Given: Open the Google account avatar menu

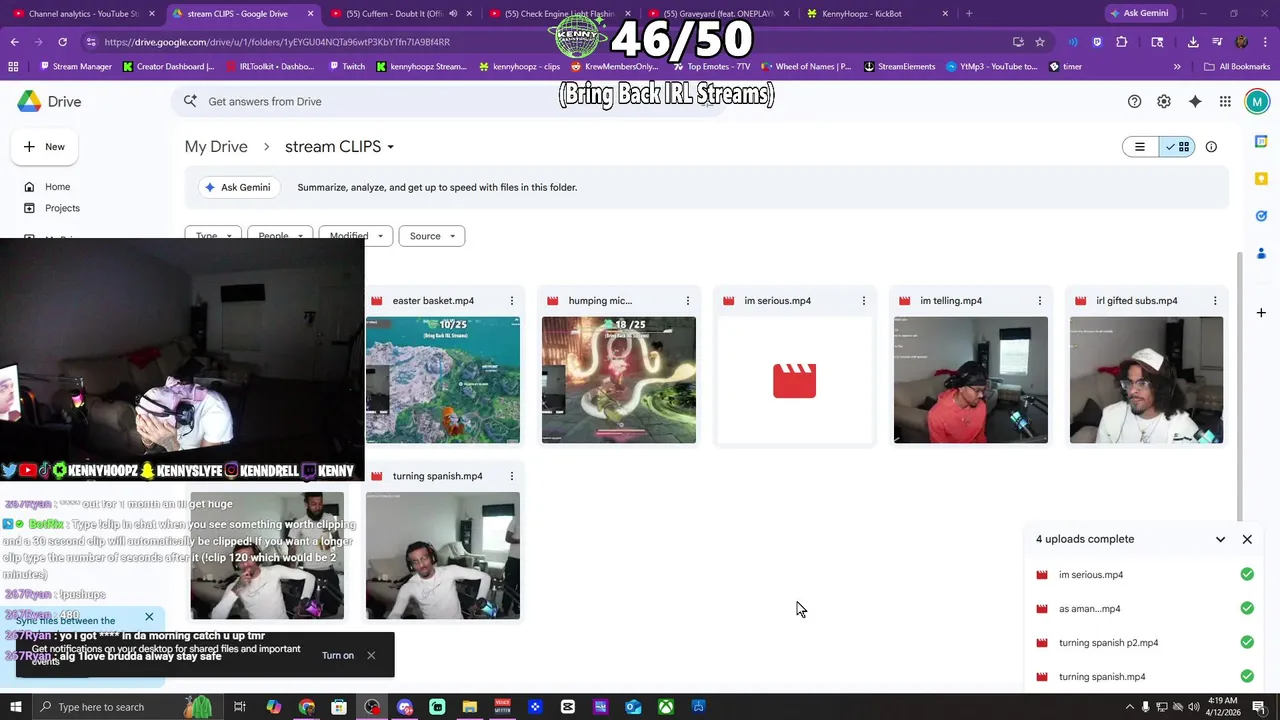Looking at the screenshot, I should pos(1257,101).
